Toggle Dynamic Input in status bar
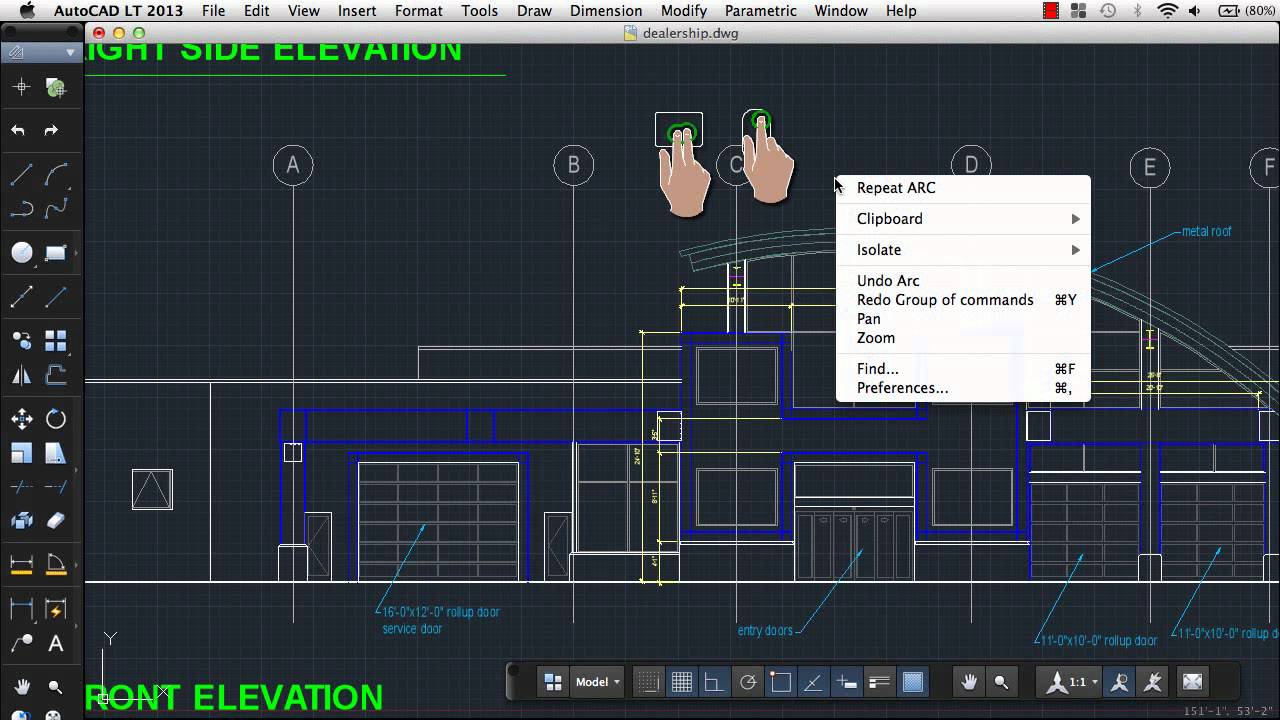The width and height of the screenshot is (1280, 720). (x=846, y=682)
